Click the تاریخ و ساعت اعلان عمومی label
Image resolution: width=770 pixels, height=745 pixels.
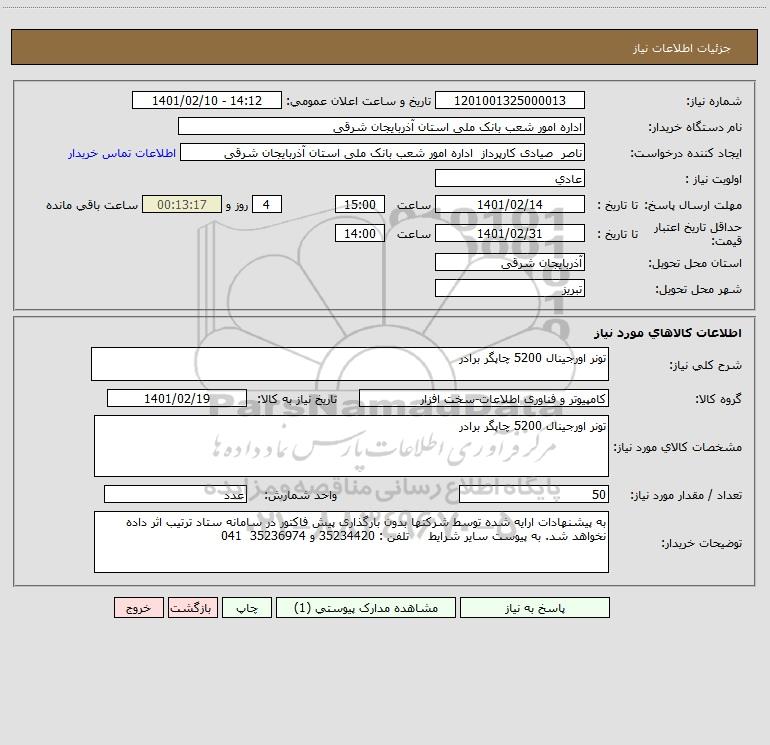click(359, 101)
